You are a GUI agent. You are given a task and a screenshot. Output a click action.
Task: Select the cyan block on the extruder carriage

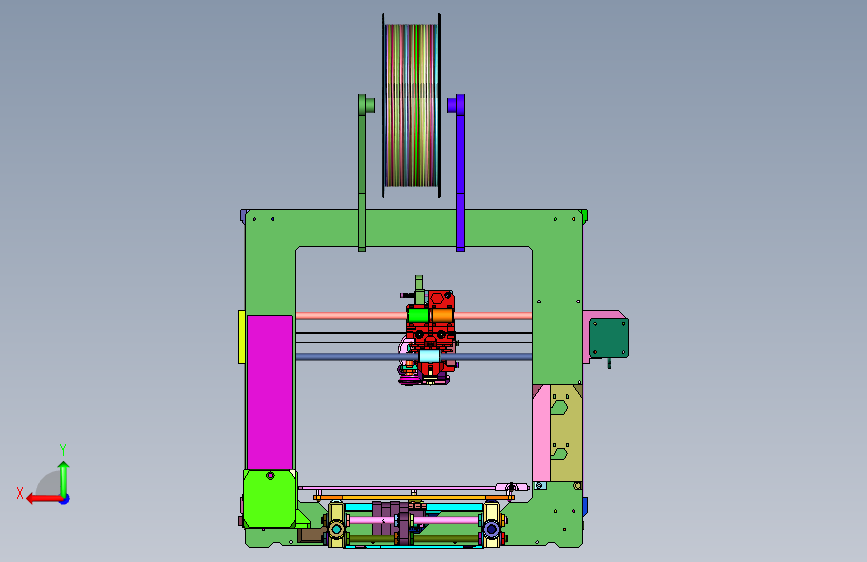point(429,356)
